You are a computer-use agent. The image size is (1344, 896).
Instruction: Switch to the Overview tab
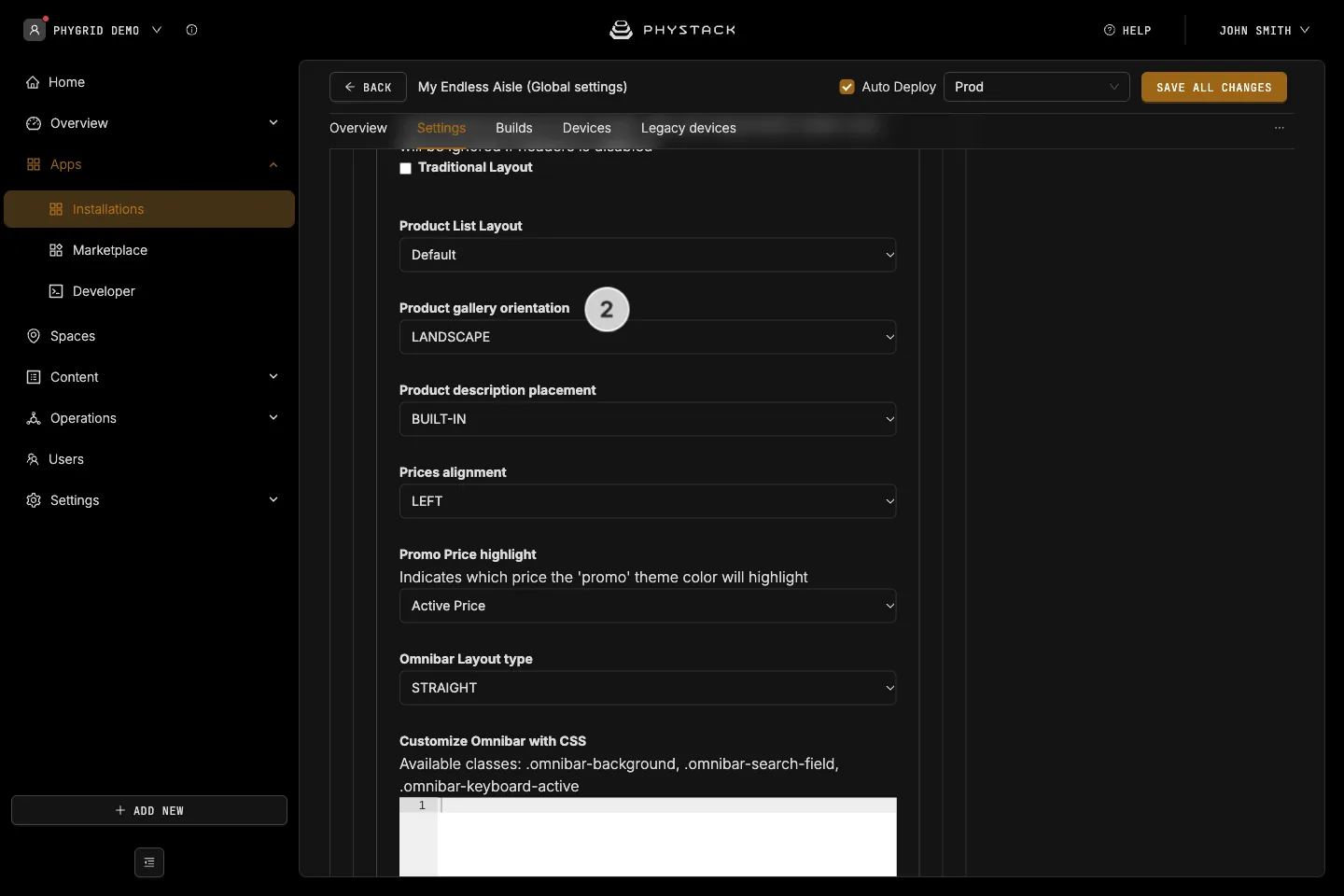pos(358,128)
